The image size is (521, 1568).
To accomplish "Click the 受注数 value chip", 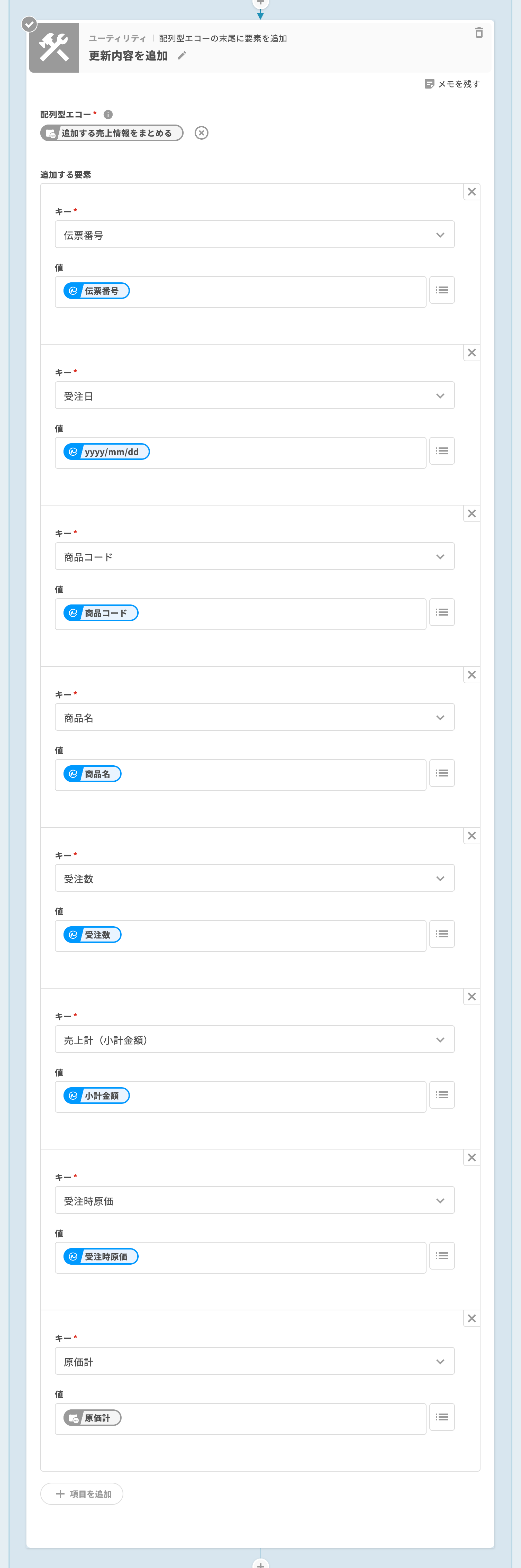I will coord(93,935).
